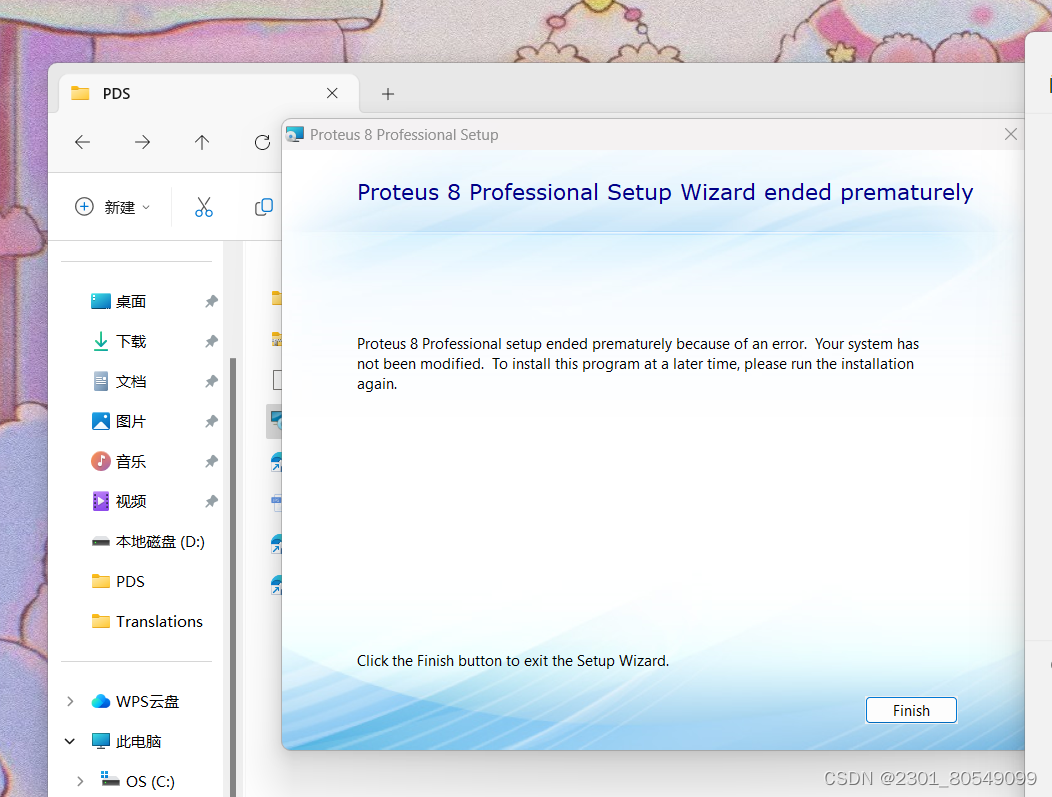Click the Copy icon in toolbar

[x=264, y=207]
